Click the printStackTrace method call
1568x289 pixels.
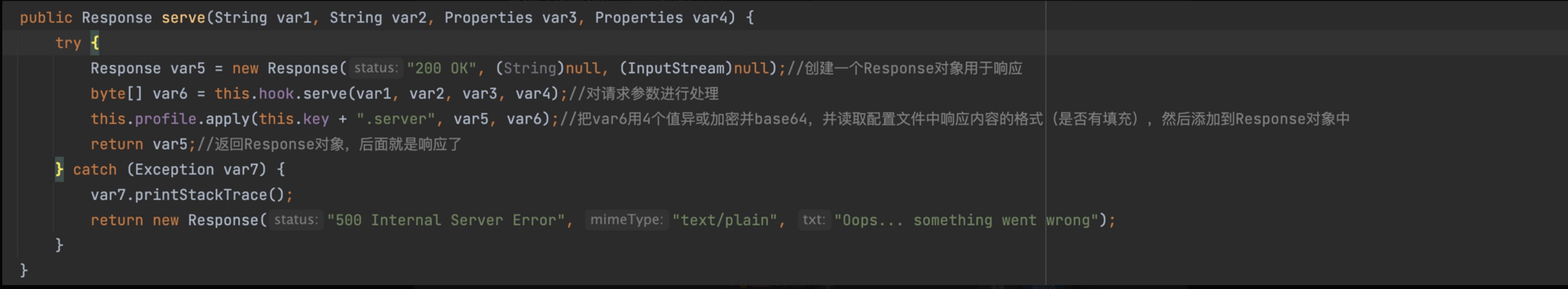[x=201, y=195]
